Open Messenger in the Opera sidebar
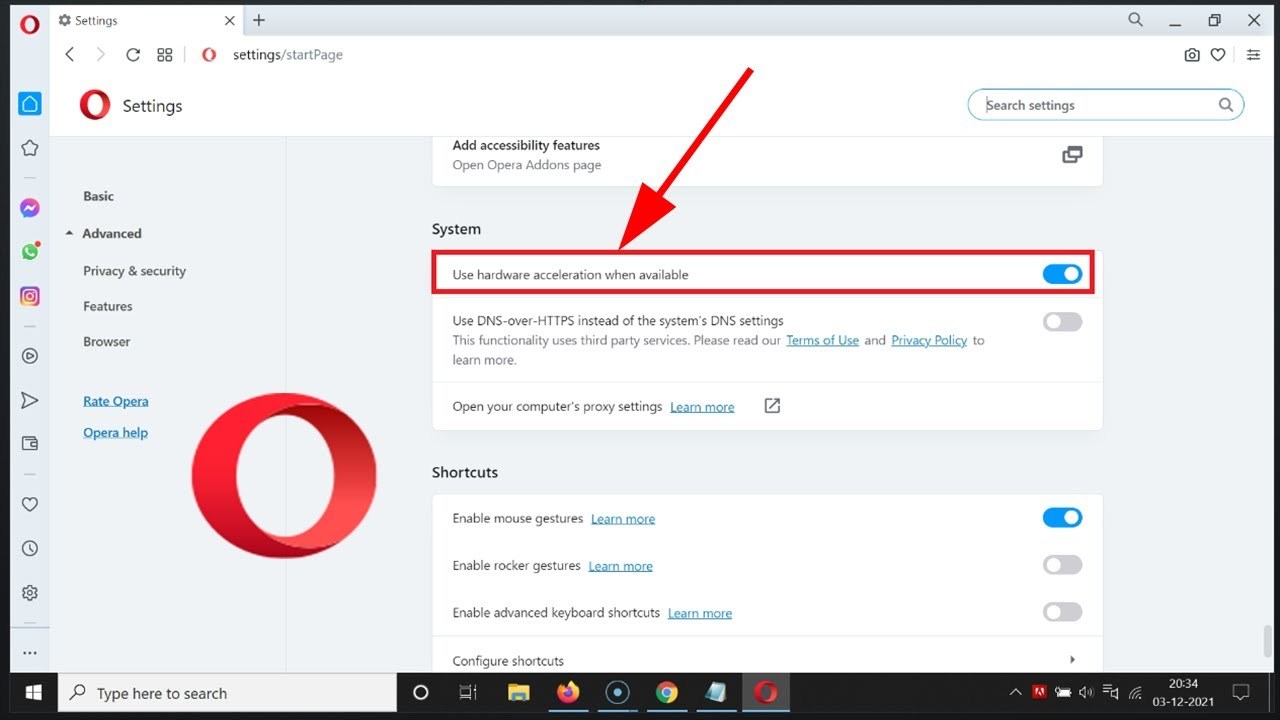Image resolution: width=1280 pixels, height=720 pixels. point(30,209)
